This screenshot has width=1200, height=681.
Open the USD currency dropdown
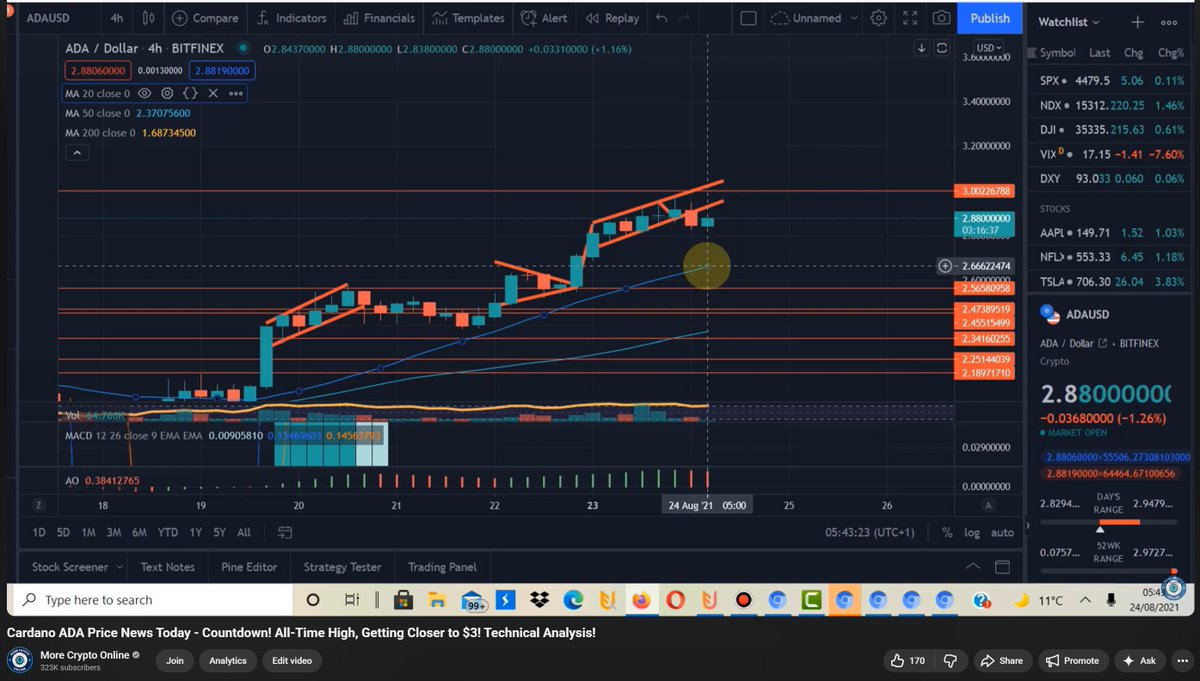click(988, 48)
